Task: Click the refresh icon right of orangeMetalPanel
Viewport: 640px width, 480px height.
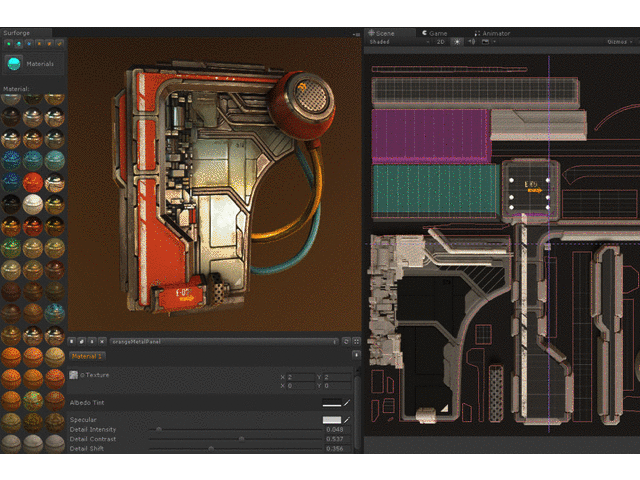Action: [x=346, y=342]
